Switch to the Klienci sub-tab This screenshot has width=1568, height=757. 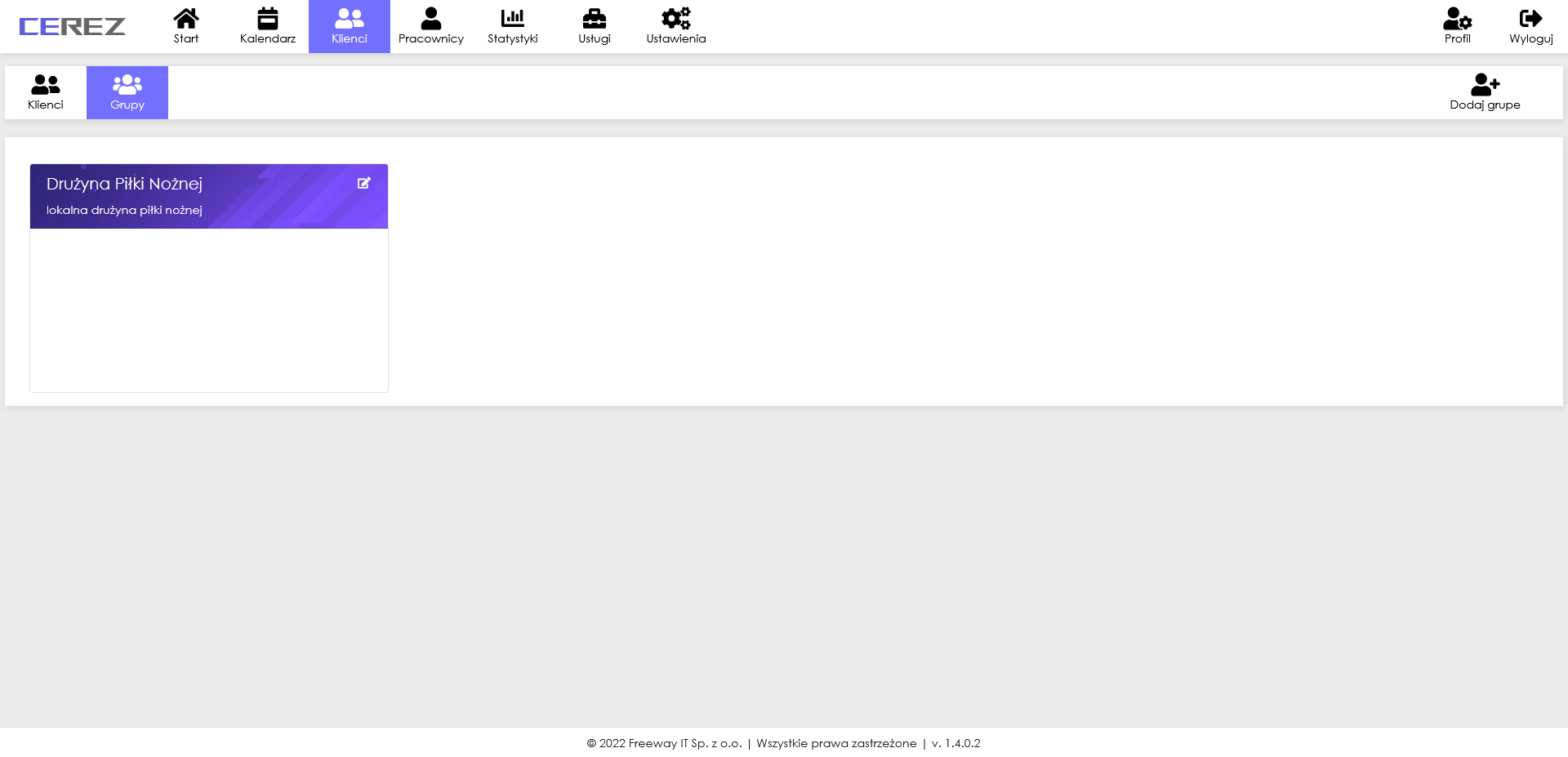[x=46, y=92]
